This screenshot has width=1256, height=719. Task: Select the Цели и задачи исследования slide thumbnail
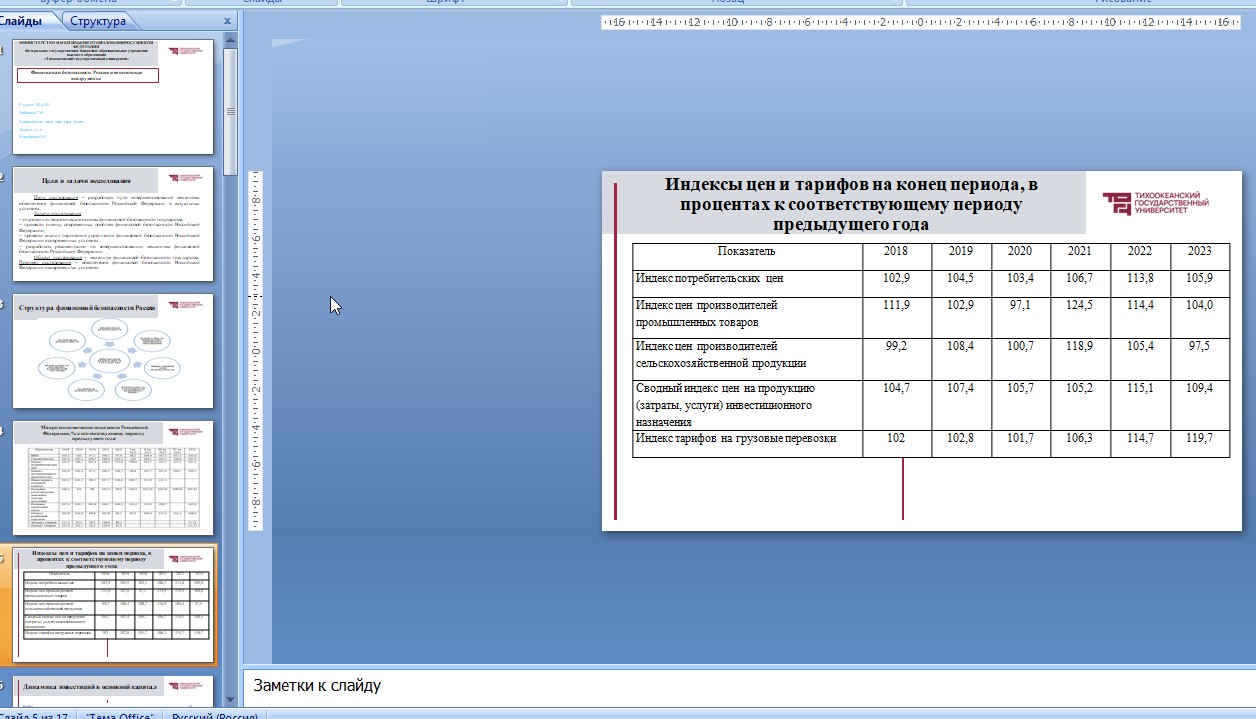point(113,224)
